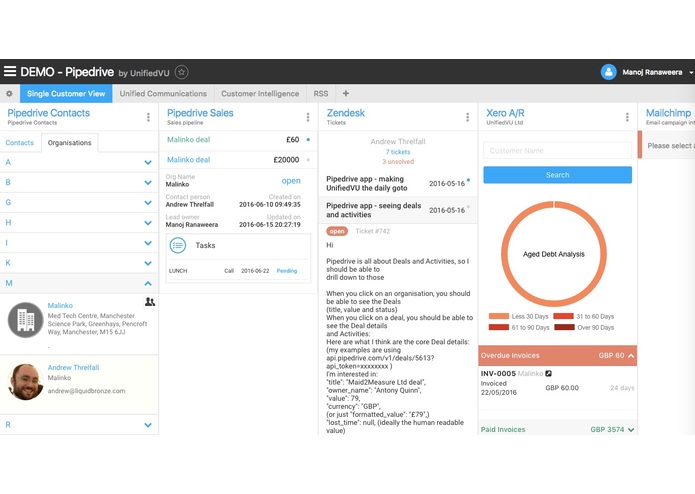Click the blue dot on £60 deal
This screenshot has width=695, height=494.
pyautogui.click(x=308, y=140)
